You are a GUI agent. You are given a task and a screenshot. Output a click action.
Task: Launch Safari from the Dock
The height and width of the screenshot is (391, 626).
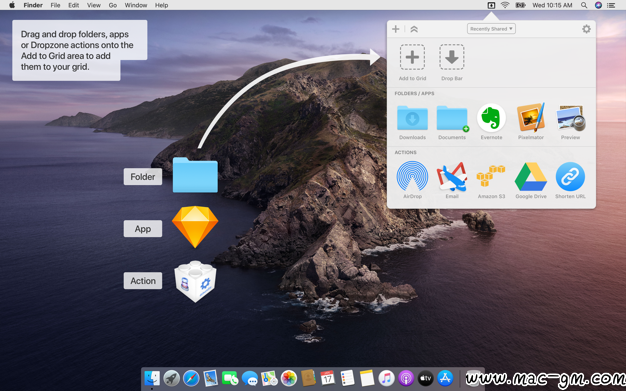[191, 378]
